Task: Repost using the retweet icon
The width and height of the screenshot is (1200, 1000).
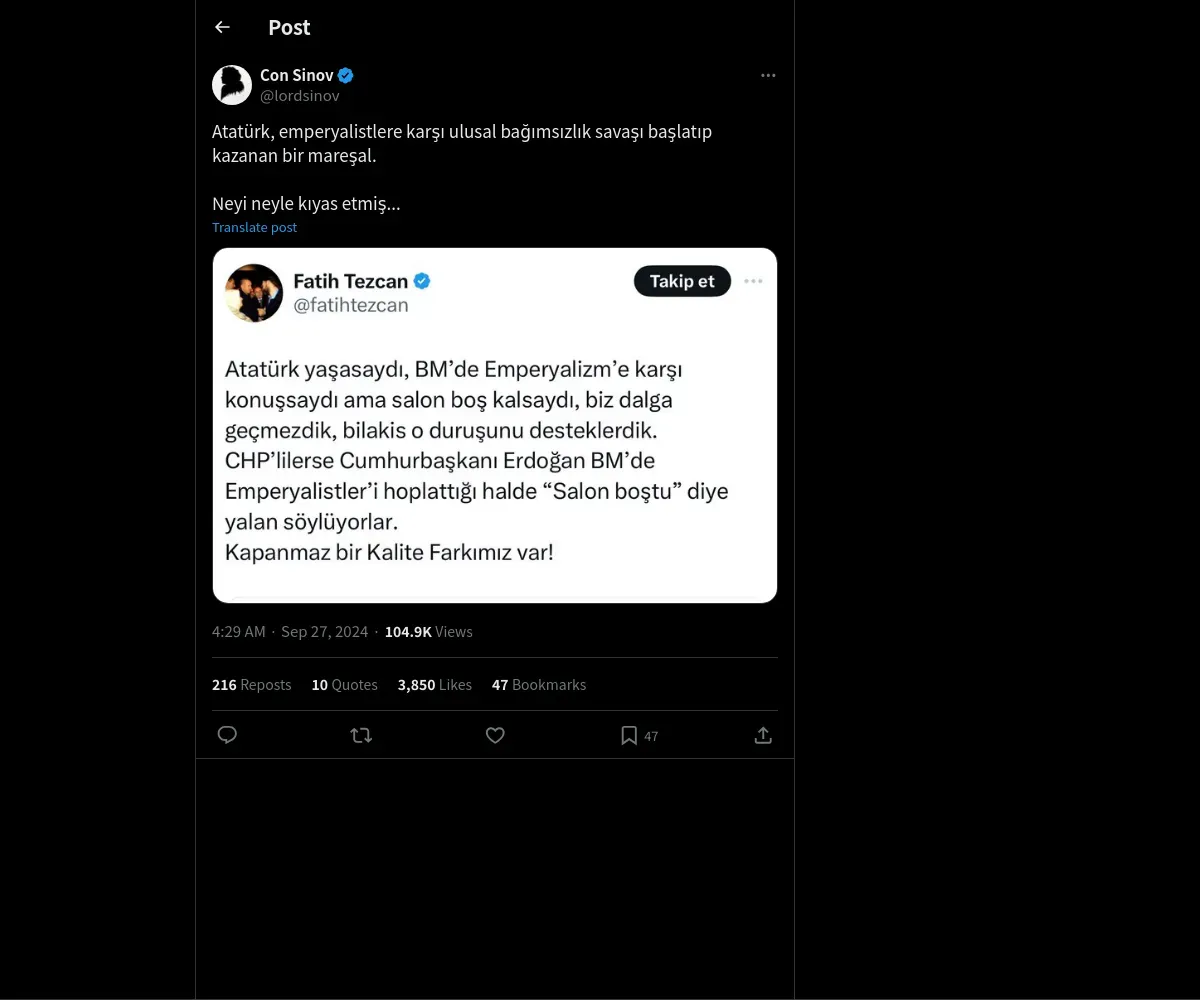Action: pos(361,735)
